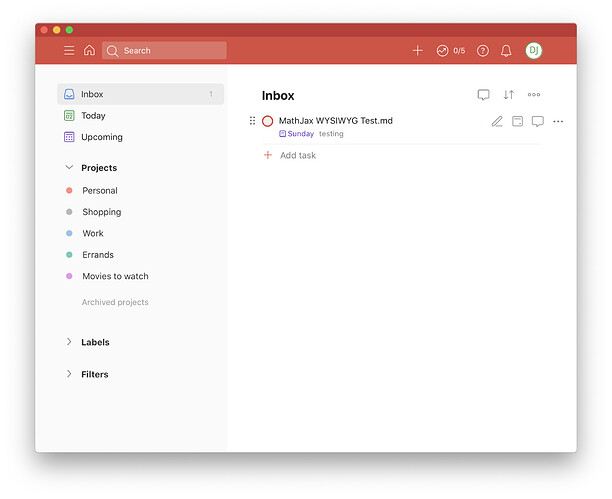Click the Today calendar icon in the sidebar

click(69, 116)
